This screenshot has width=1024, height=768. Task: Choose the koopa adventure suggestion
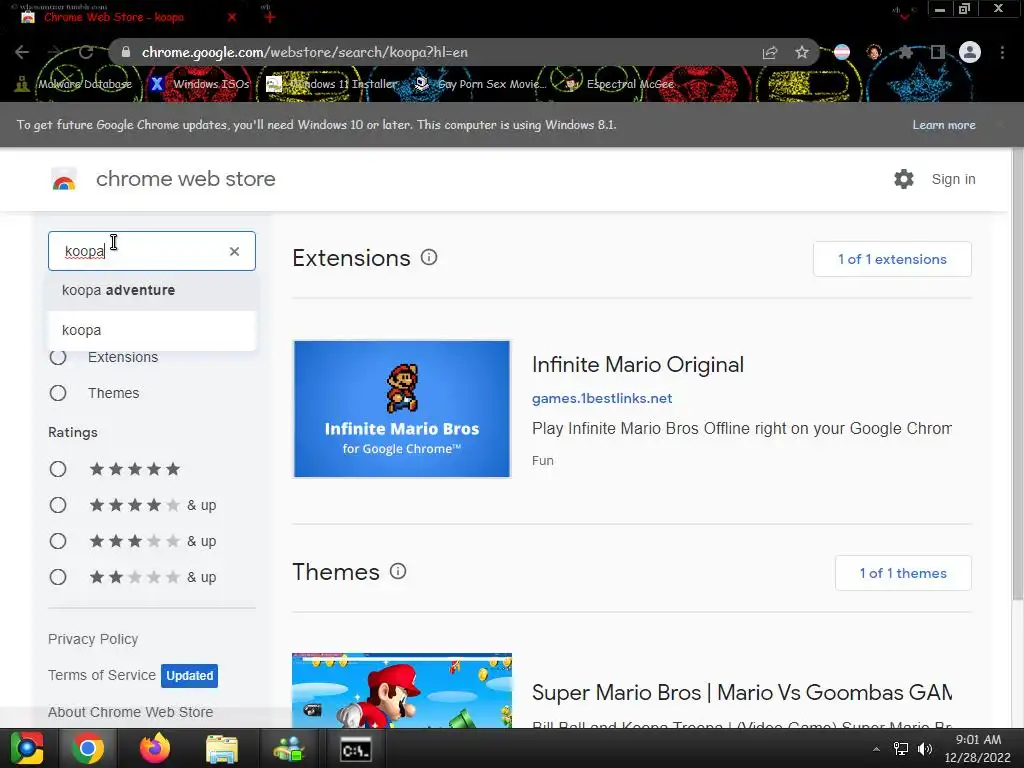point(152,290)
